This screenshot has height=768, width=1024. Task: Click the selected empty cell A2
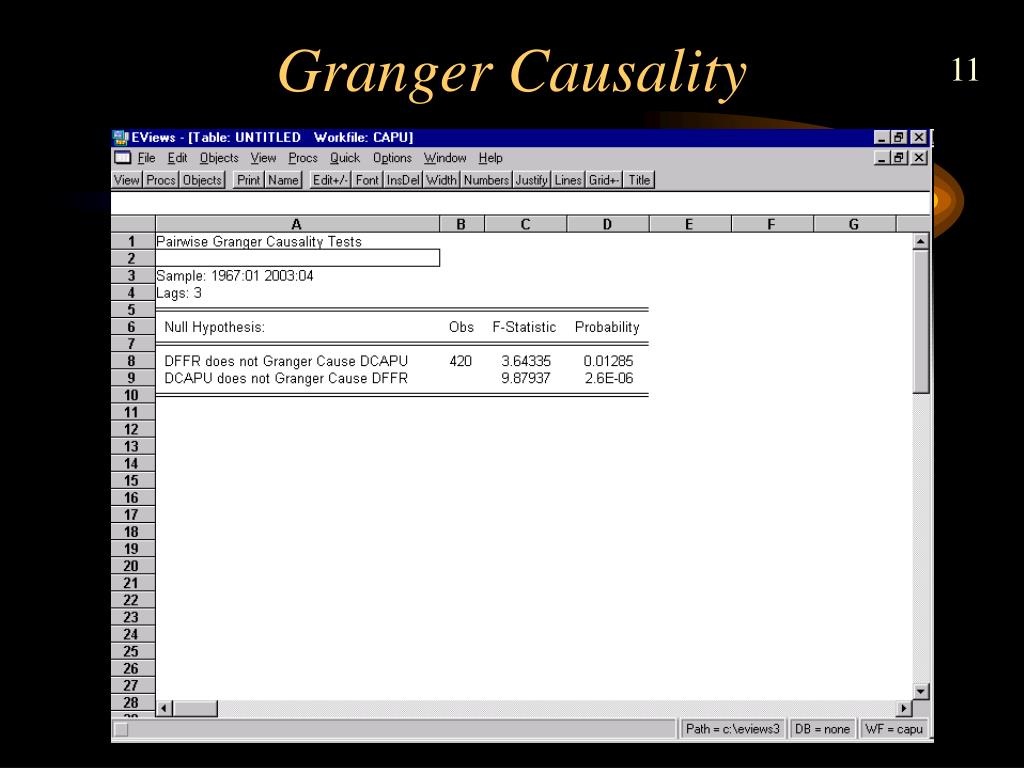pyautogui.click(x=297, y=258)
